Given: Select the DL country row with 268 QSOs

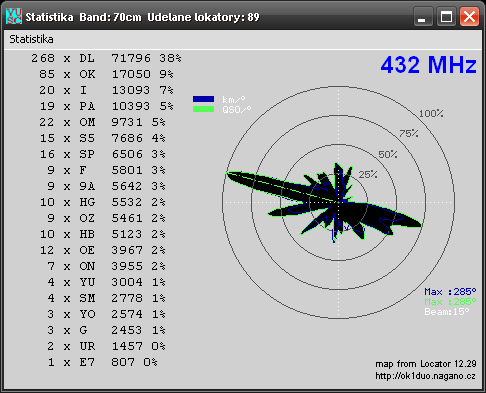Looking at the screenshot, I should click(x=106, y=58).
